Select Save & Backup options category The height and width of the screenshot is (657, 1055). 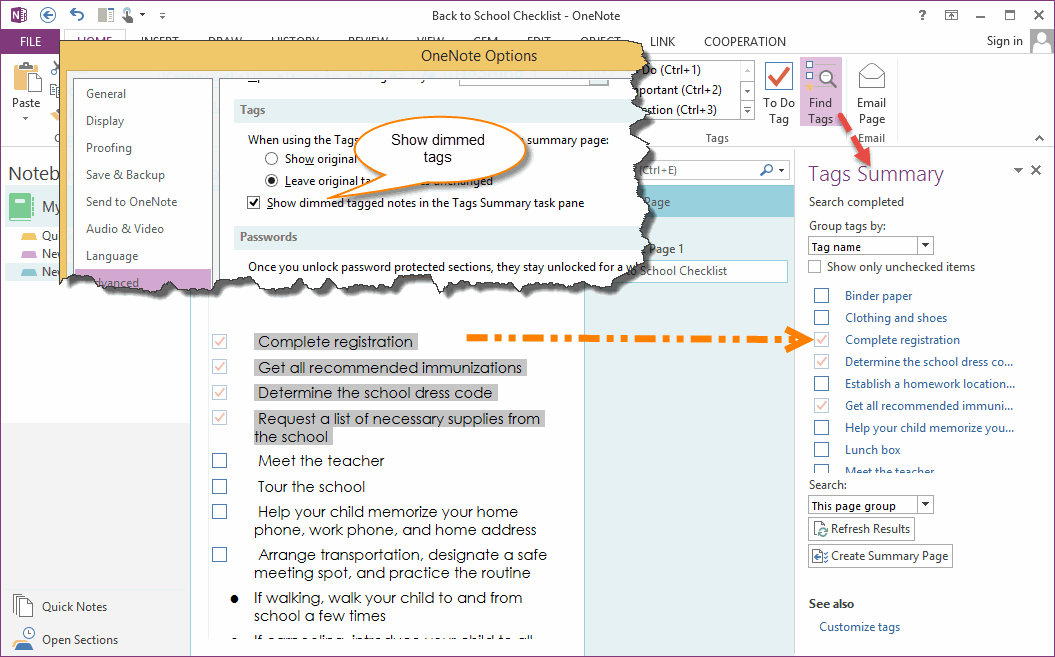(x=125, y=174)
